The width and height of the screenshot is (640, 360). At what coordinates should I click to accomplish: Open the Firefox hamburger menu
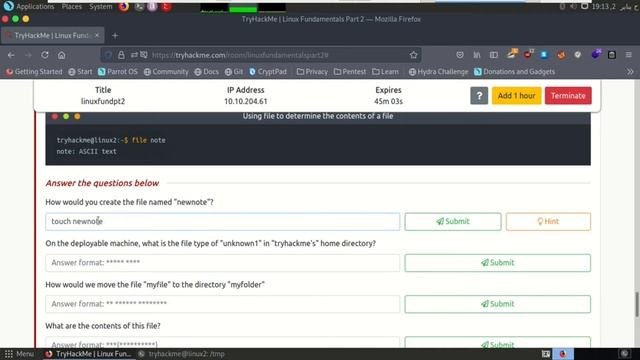[629, 55]
